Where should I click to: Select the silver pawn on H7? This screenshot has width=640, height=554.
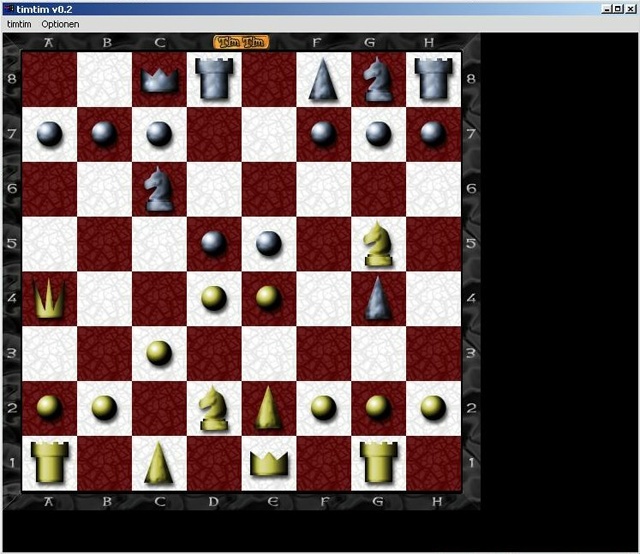click(433, 134)
